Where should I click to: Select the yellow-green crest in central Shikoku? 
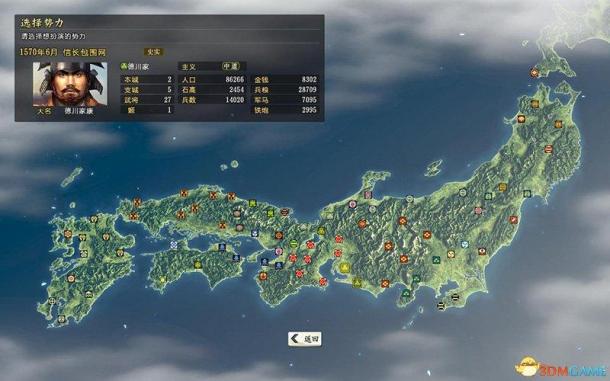[x=198, y=265]
